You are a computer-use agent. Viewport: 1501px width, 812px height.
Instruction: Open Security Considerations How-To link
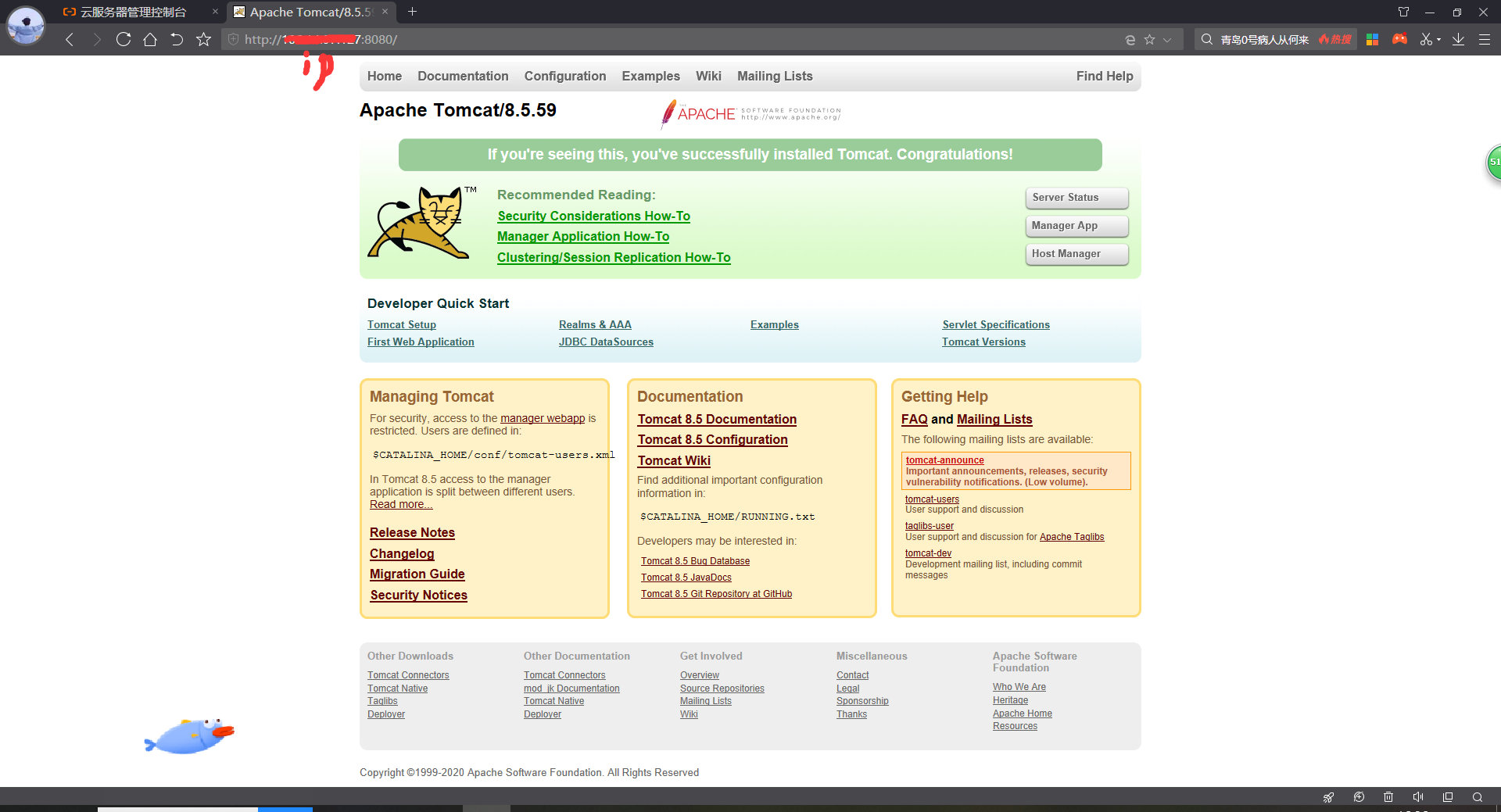pos(594,216)
